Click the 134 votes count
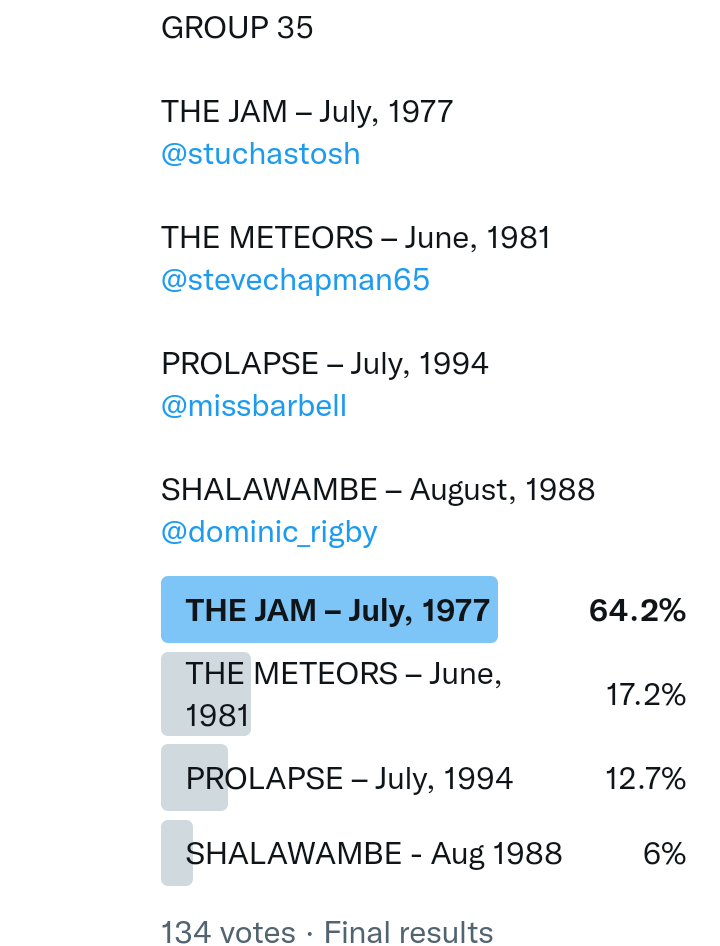Image resolution: width=720 pixels, height=946 pixels. tap(228, 932)
